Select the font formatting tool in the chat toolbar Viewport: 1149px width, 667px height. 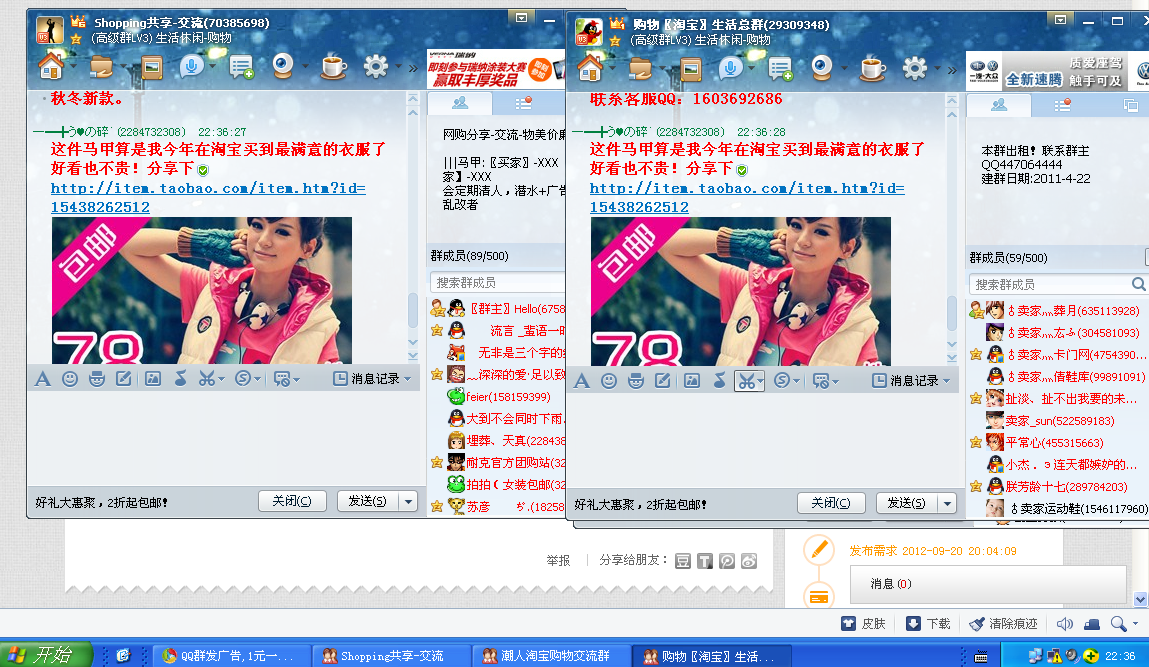pyautogui.click(x=43, y=380)
